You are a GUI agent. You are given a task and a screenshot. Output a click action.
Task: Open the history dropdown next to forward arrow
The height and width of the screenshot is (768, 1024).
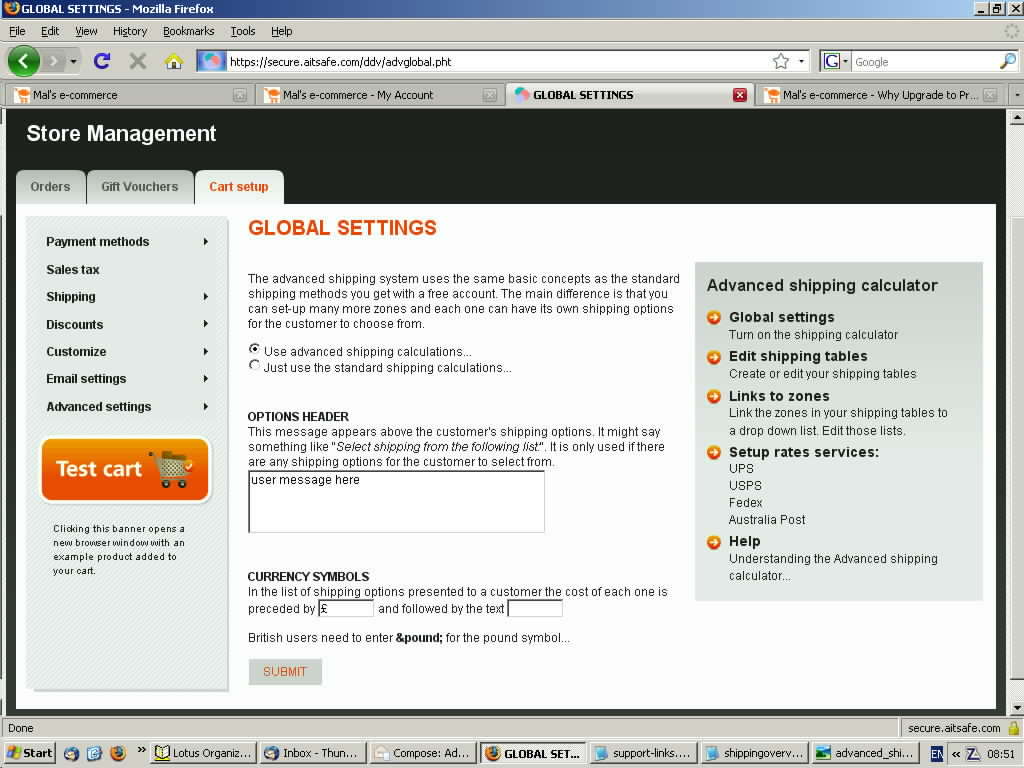click(73, 61)
